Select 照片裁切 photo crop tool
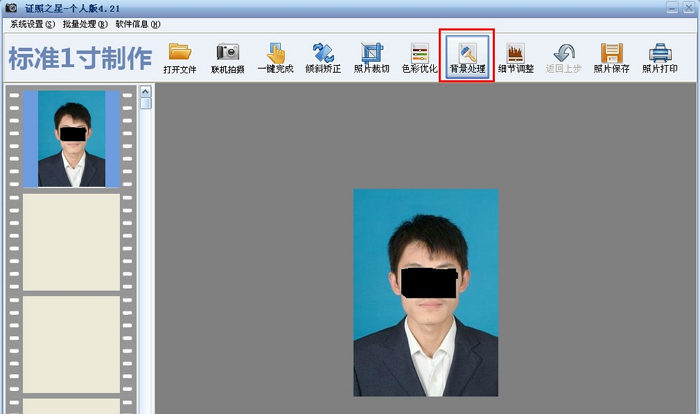Image resolution: width=700 pixels, height=414 pixels. (x=371, y=58)
